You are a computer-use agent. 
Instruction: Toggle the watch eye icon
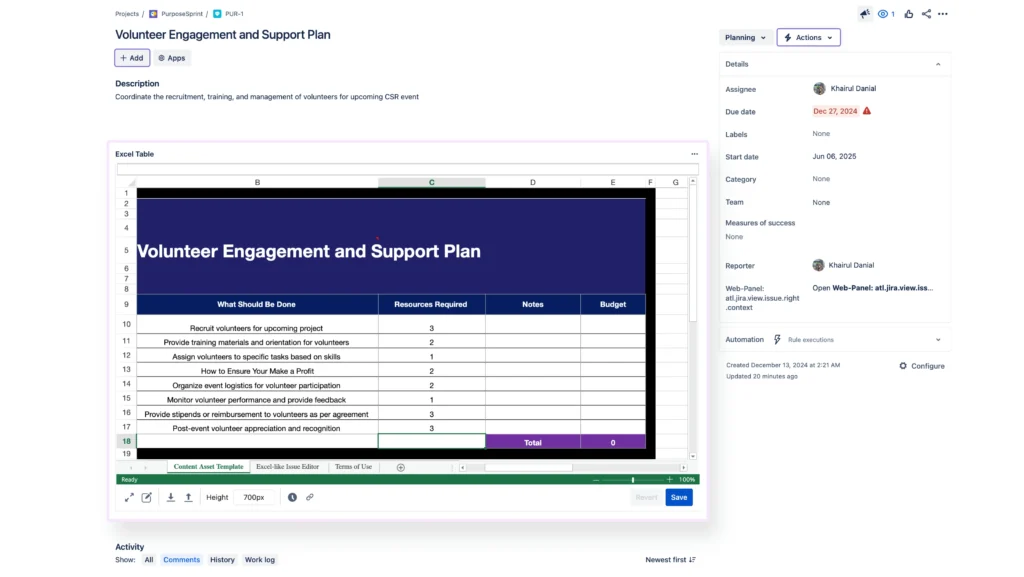pos(882,14)
